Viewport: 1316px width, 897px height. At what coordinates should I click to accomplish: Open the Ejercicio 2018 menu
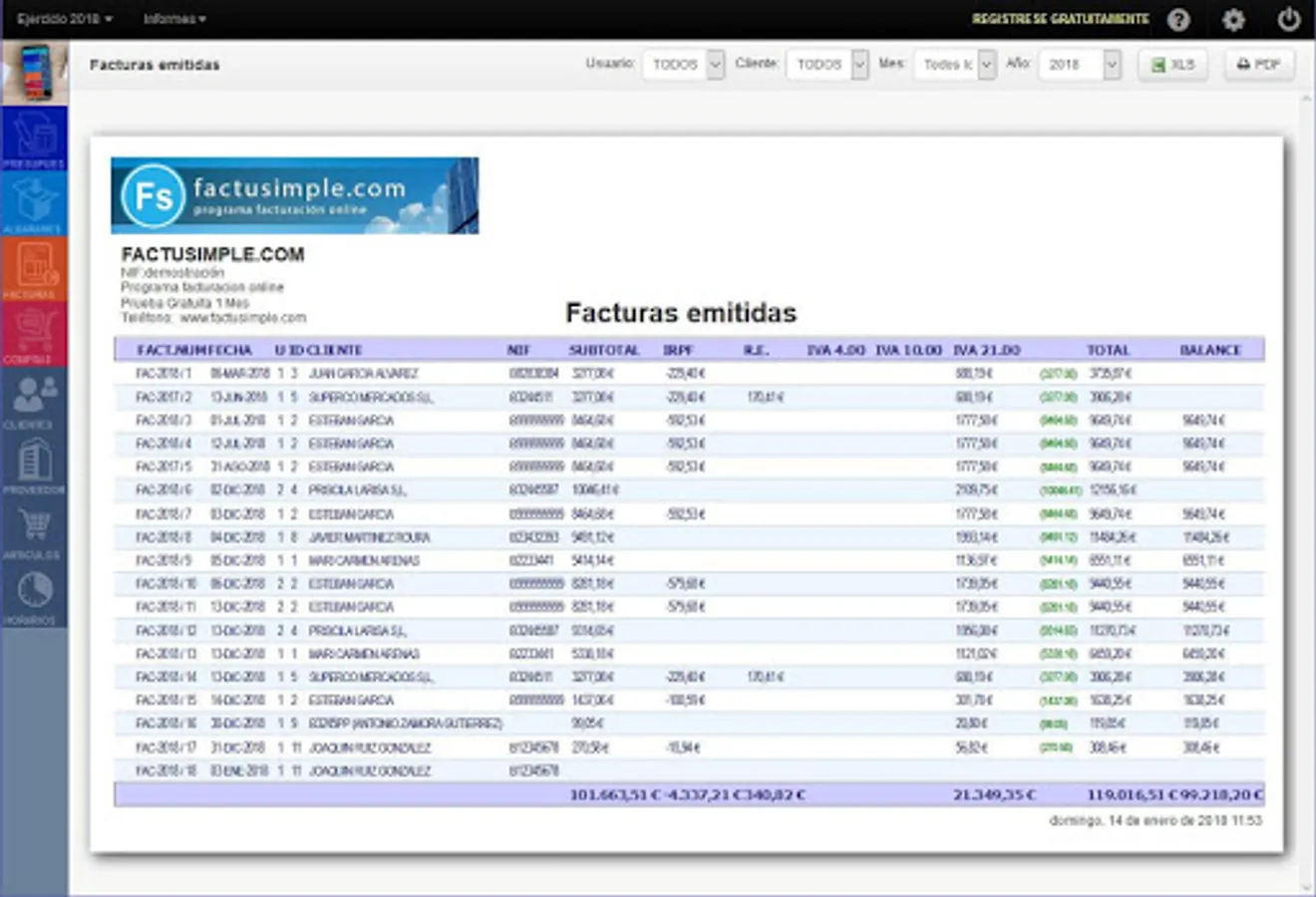point(65,19)
